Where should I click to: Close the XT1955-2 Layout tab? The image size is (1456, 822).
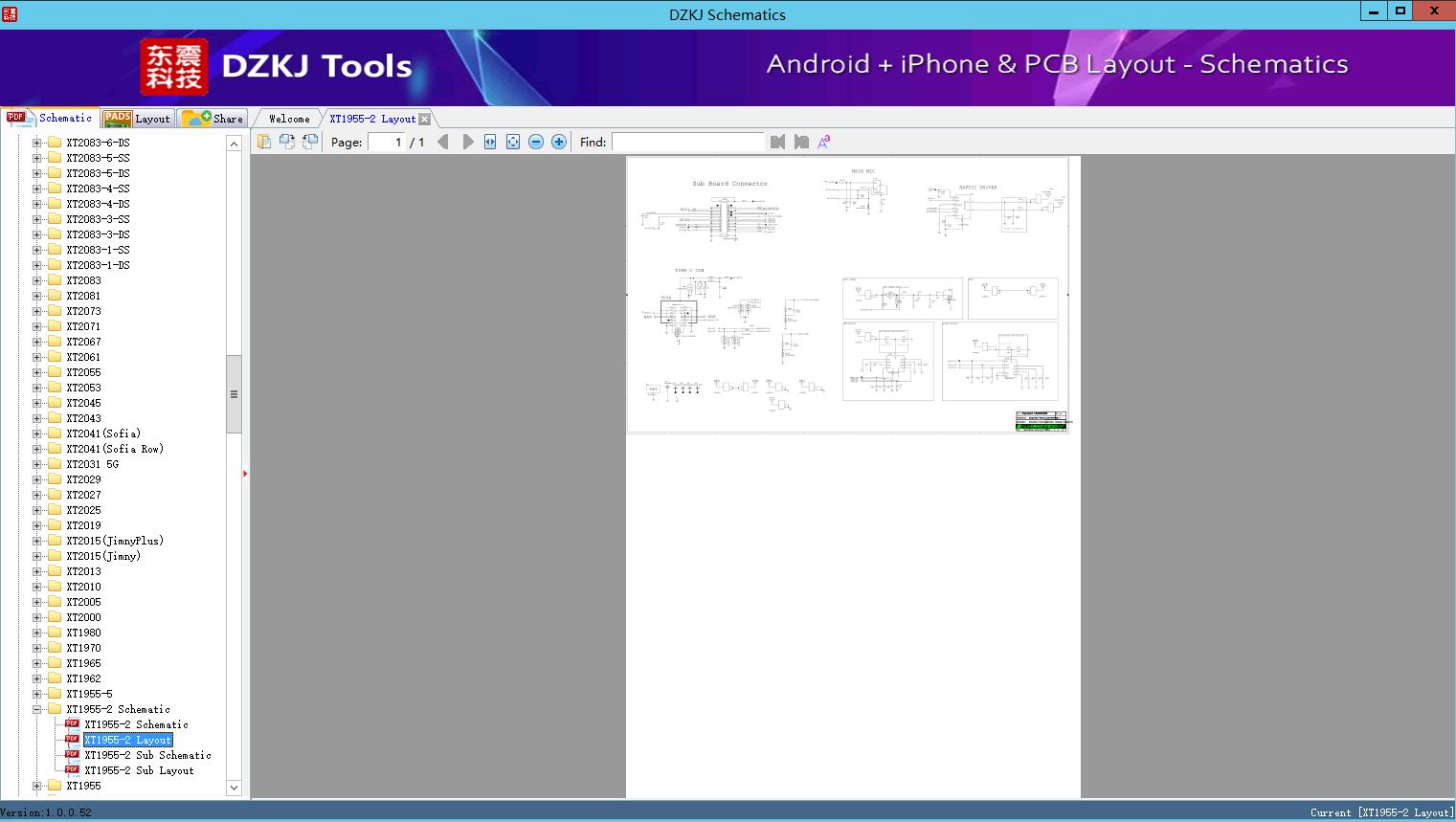click(x=424, y=118)
